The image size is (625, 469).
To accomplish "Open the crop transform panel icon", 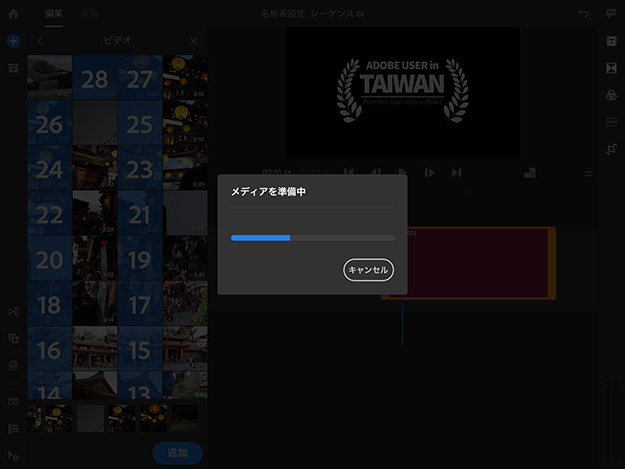I will 611,148.
